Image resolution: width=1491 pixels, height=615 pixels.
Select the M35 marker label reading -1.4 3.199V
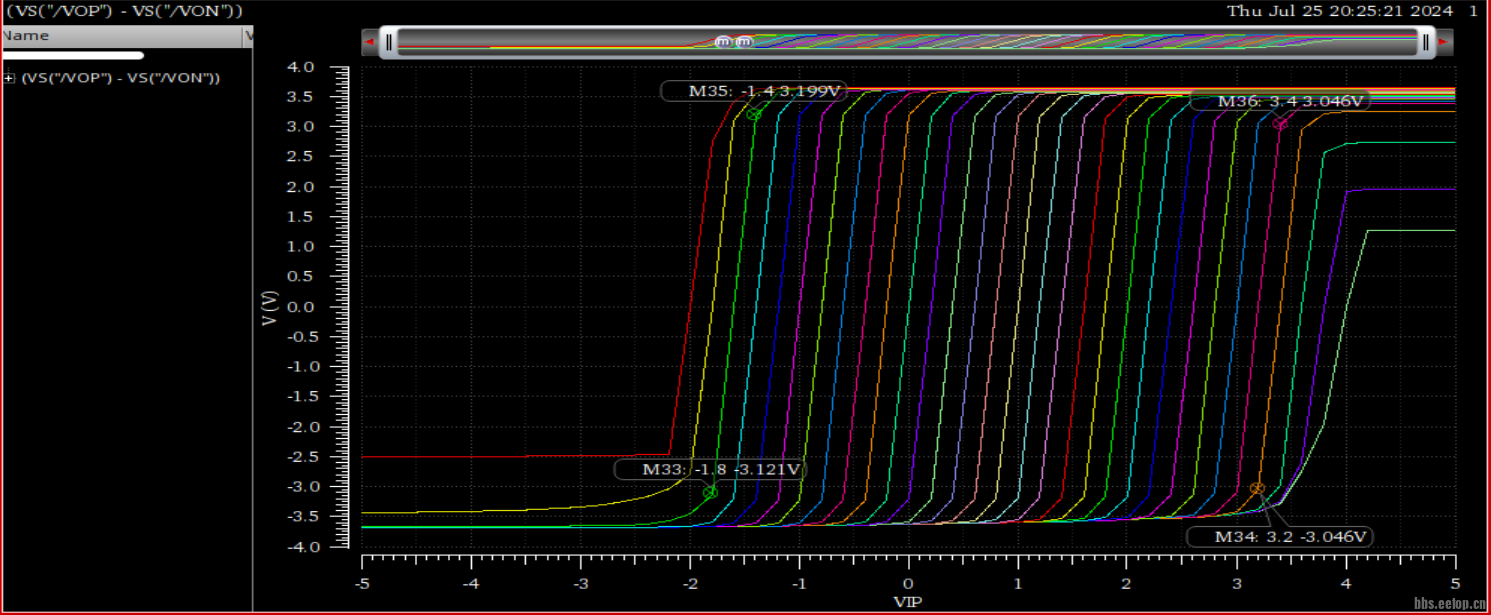click(x=753, y=91)
